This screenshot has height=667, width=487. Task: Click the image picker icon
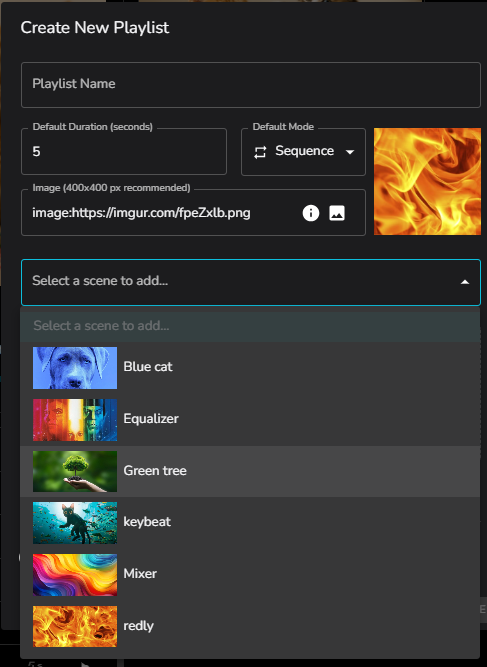pos(337,213)
